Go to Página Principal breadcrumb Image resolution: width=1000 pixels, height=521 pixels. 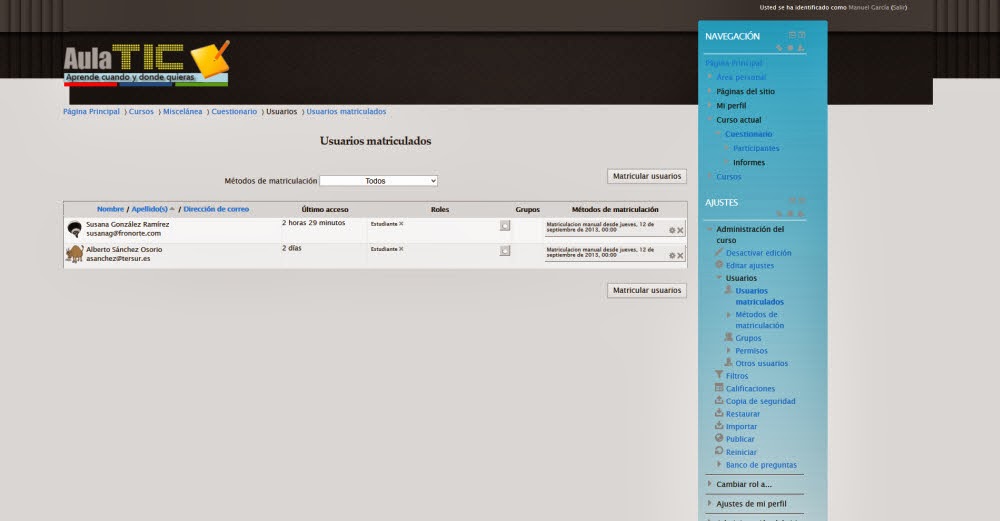91,112
